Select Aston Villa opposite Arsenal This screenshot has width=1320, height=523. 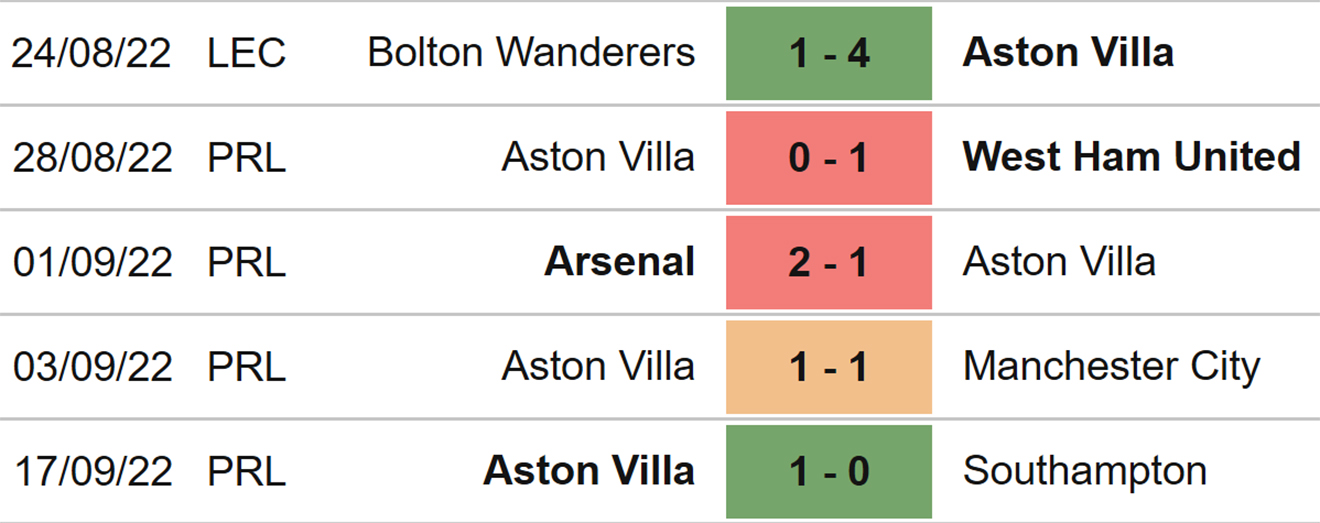1059,262
